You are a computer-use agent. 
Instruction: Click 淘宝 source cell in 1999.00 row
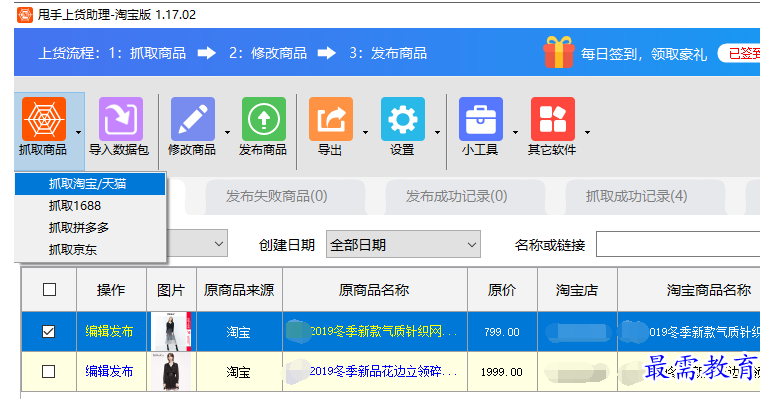[239, 372]
